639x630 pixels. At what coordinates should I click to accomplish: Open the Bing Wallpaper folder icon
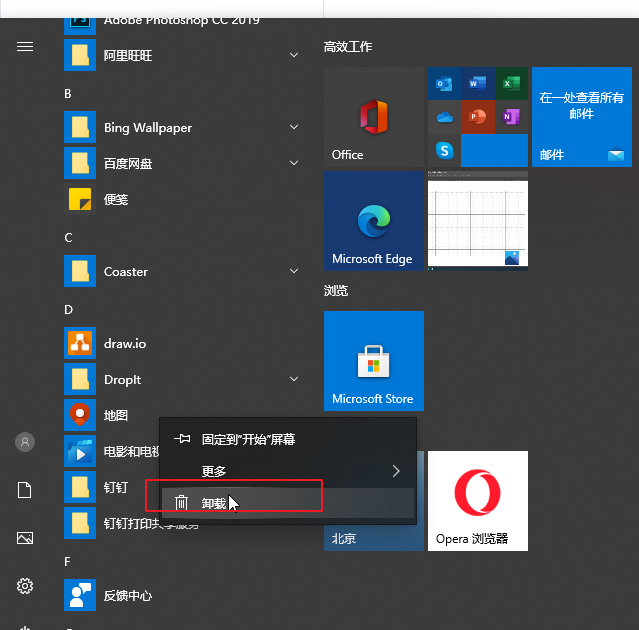(x=80, y=127)
